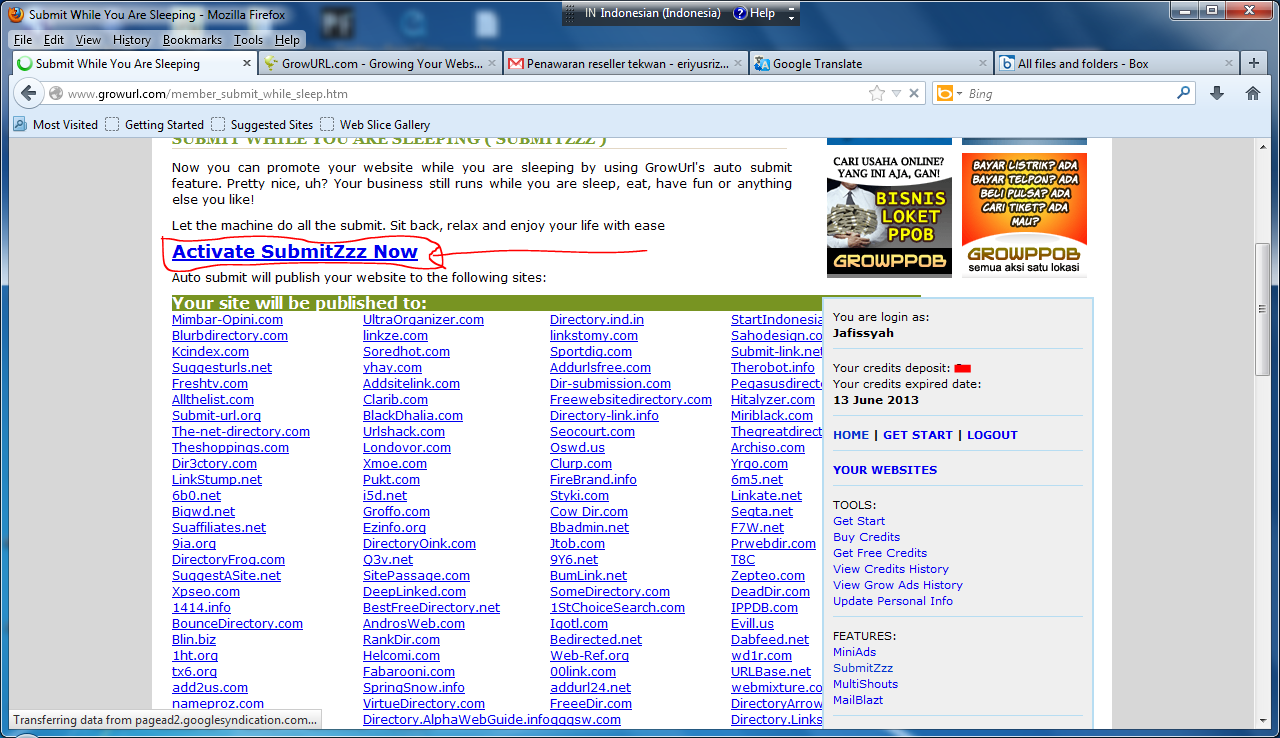This screenshot has height=738, width=1280.
Task: Open MailBlazt feature link
Action: coord(858,700)
